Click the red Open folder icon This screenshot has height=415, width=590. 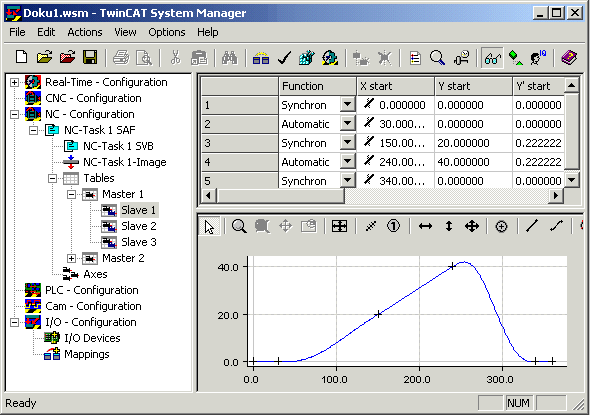(x=67, y=58)
